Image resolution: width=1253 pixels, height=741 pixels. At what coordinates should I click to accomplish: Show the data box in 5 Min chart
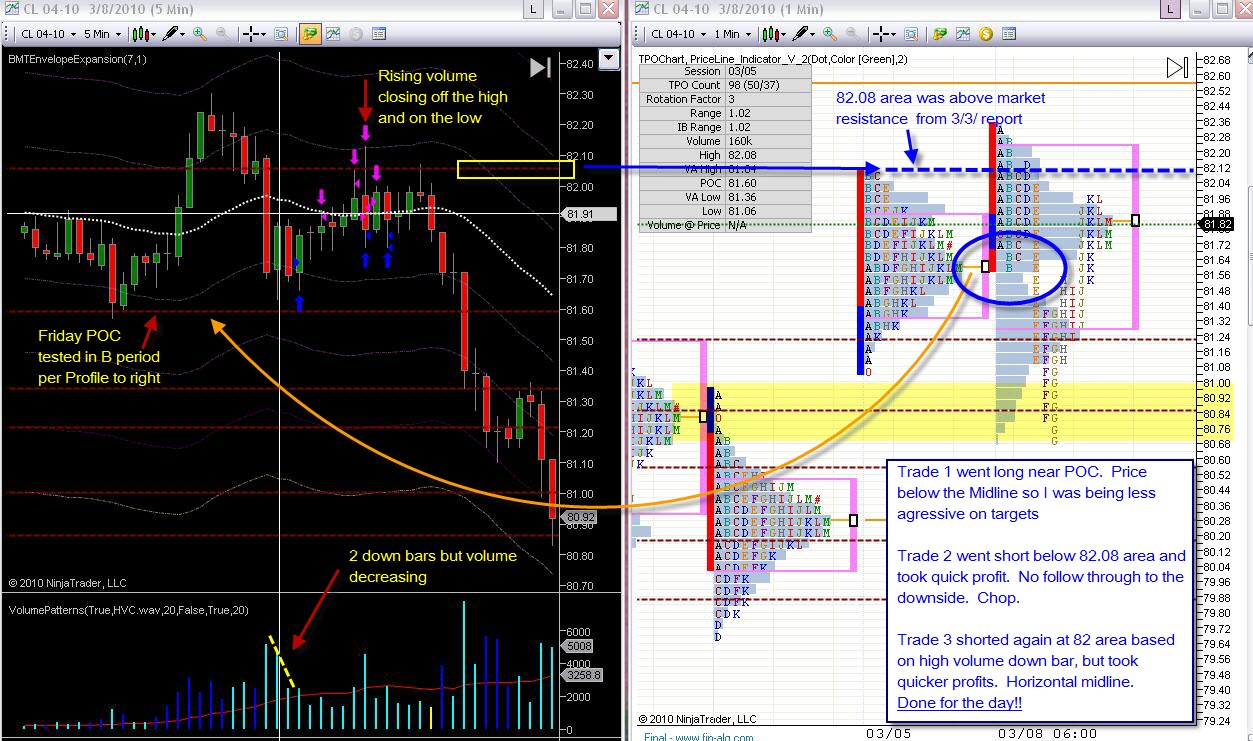(x=281, y=34)
